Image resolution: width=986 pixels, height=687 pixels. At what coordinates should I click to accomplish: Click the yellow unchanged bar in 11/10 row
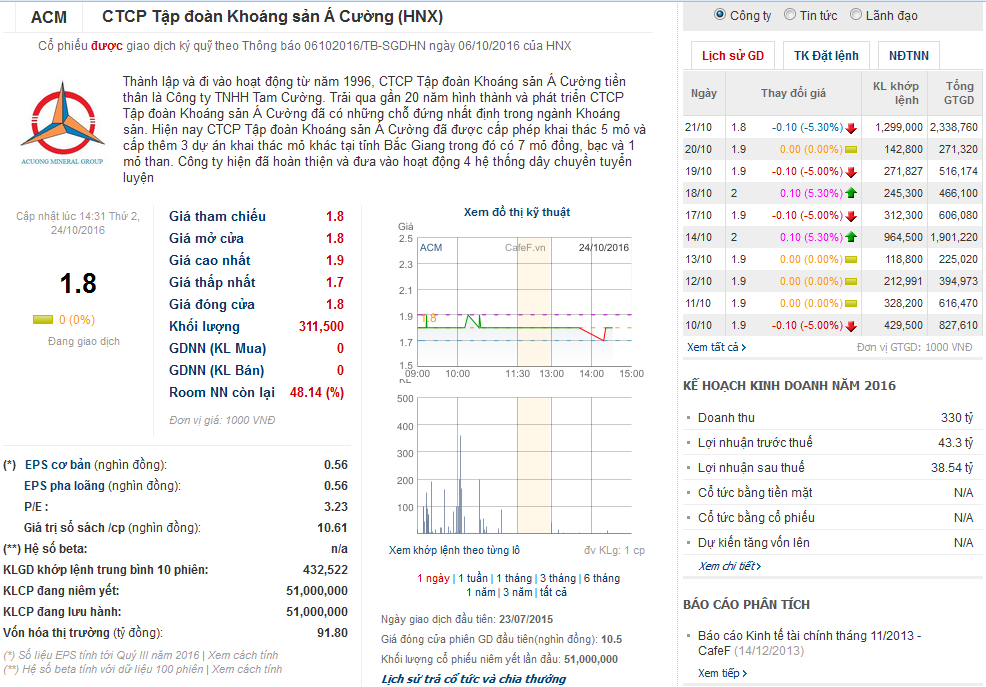(x=851, y=304)
